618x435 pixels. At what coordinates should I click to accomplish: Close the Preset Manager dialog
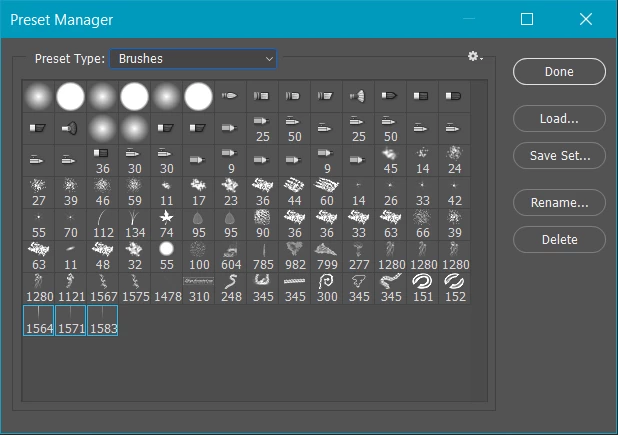tap(586, 19)
